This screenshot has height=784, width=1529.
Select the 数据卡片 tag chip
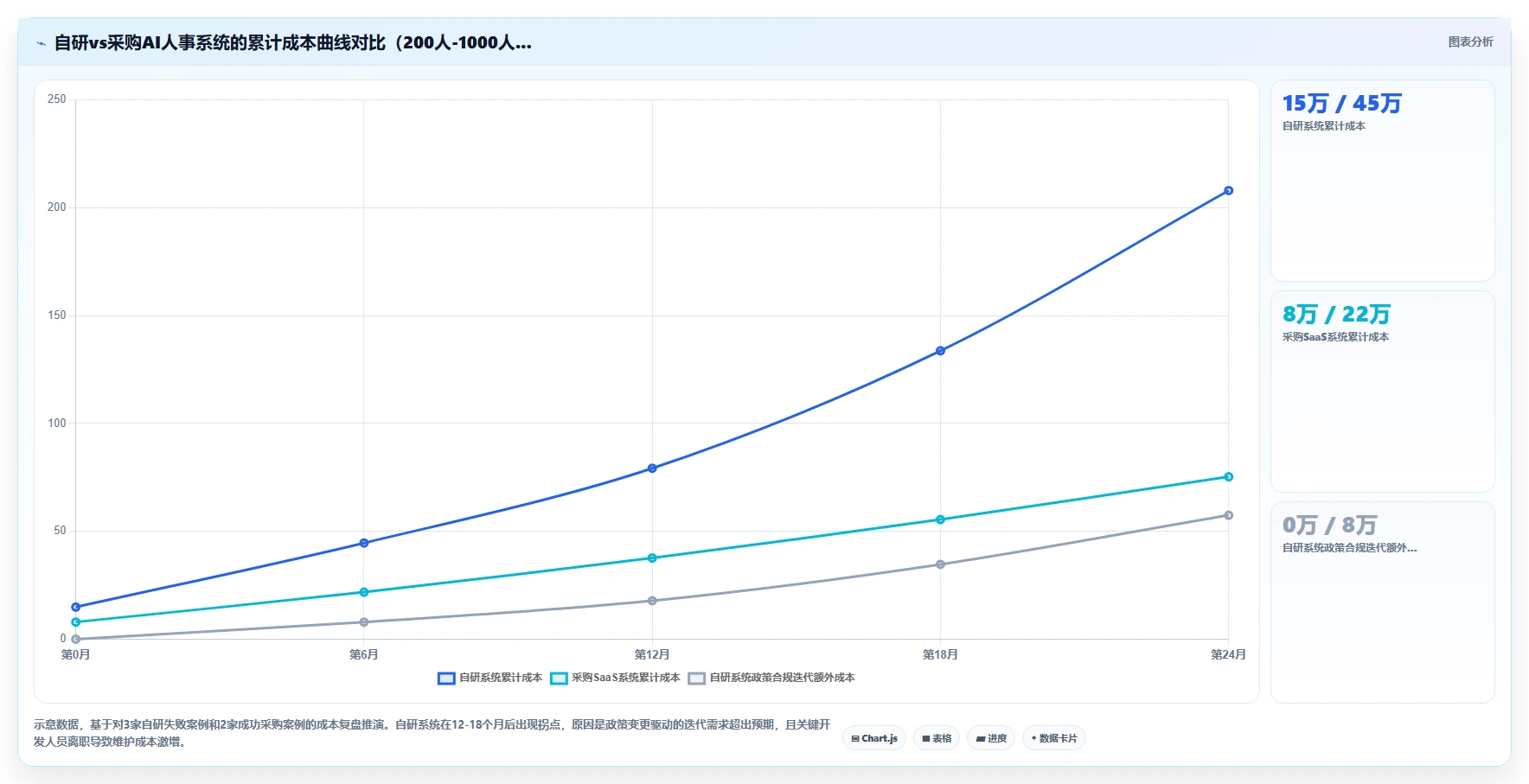[1054, 738]
